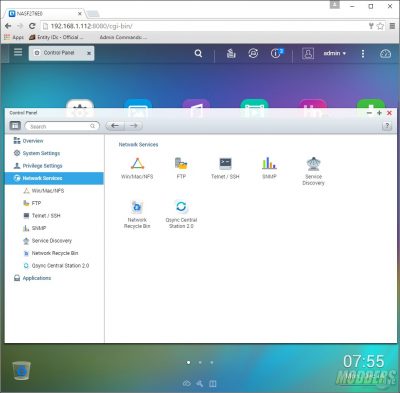The width and height of the screenshot is (400, 393).
Task: Click the user profile avatar icon
Action: (308, 53)
